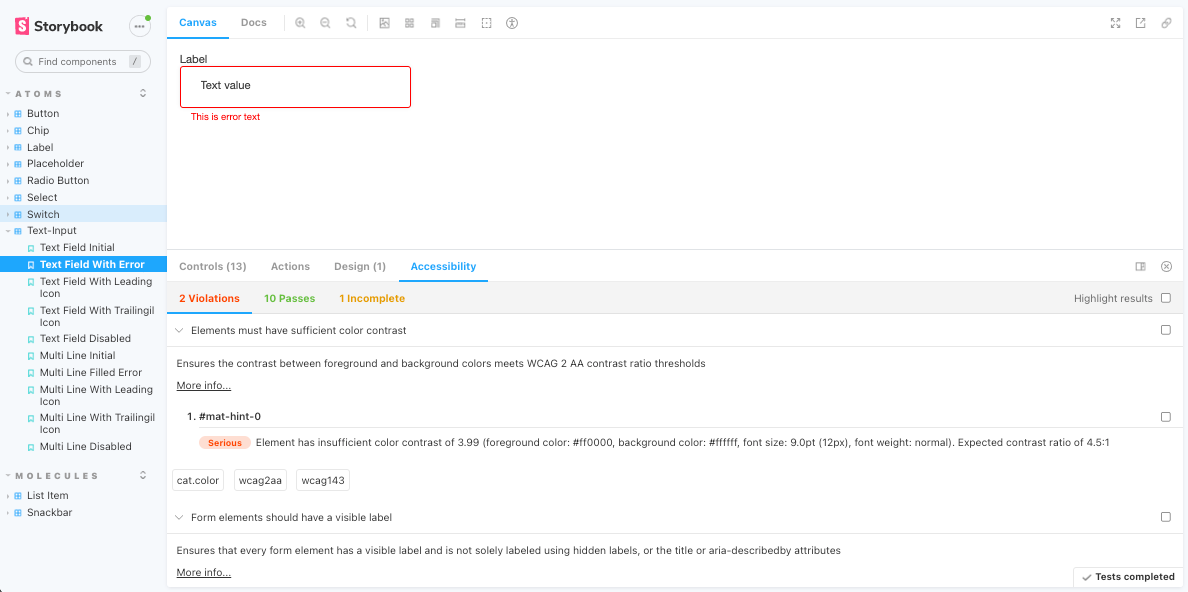Collapse or expand all Atoms items
The width and height of the screenshot is (1188, 592).
(142, 94)
